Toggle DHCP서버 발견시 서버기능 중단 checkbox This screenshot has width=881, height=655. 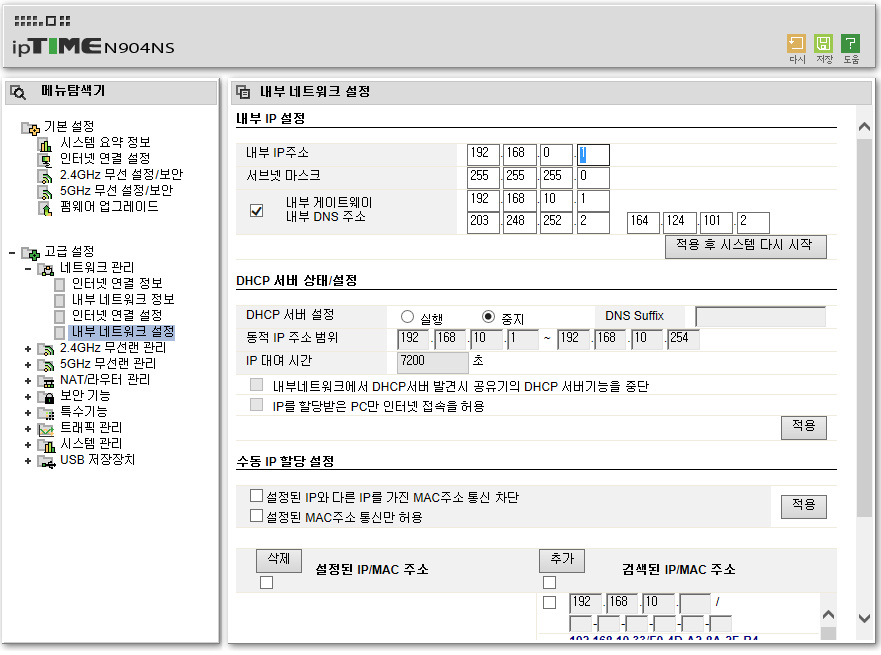click(256, 385)
